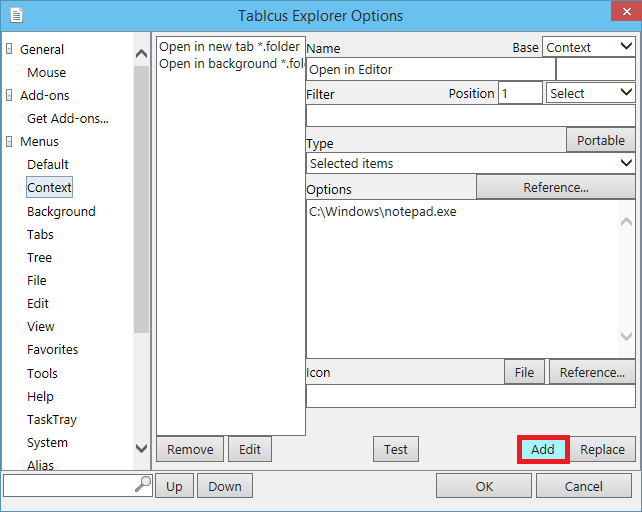Collapse the Add-ons tree section

click(x=9, y=95)
